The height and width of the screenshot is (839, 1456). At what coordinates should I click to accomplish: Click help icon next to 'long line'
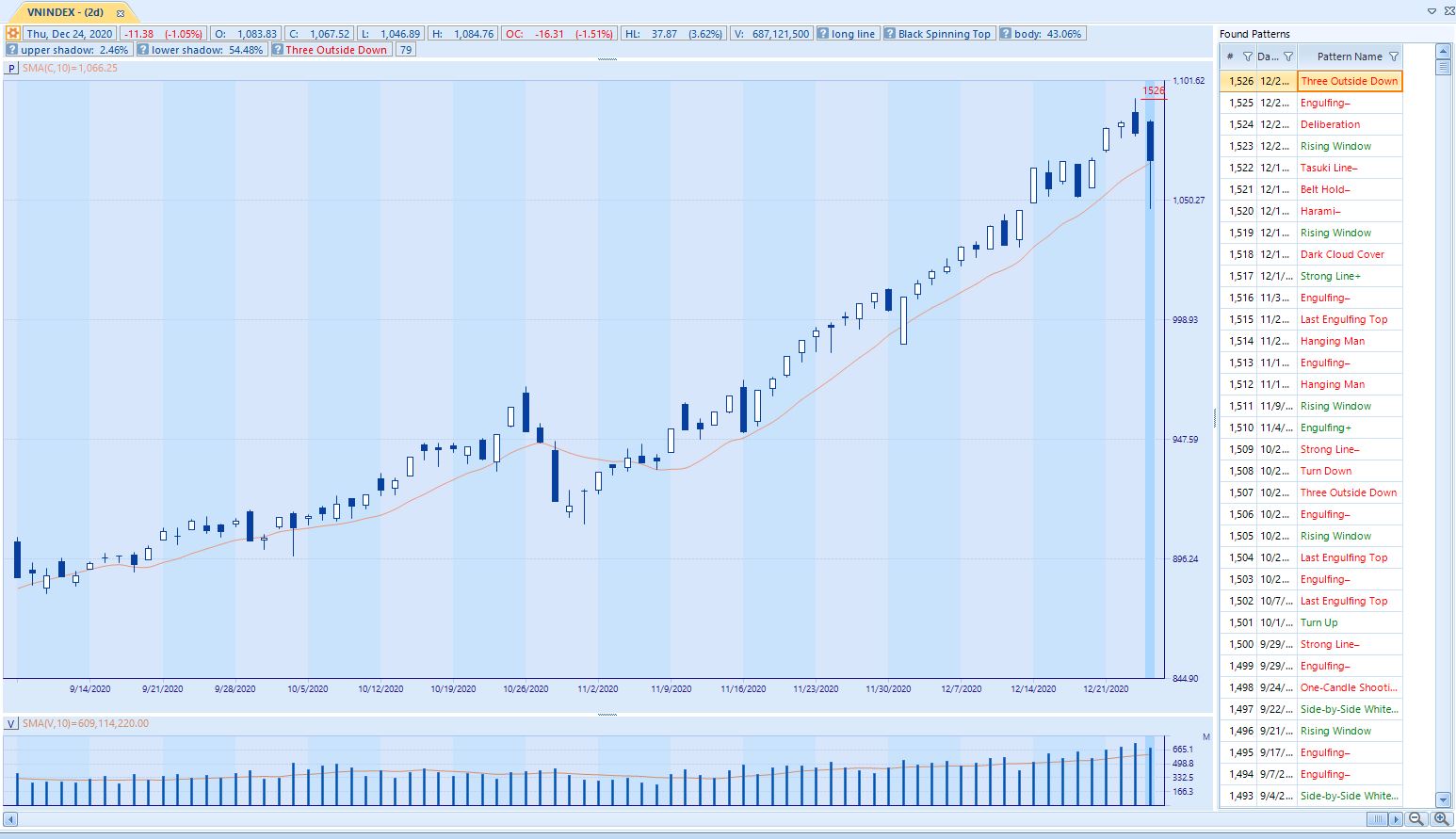pyautogui.click(x=823, y=33)
